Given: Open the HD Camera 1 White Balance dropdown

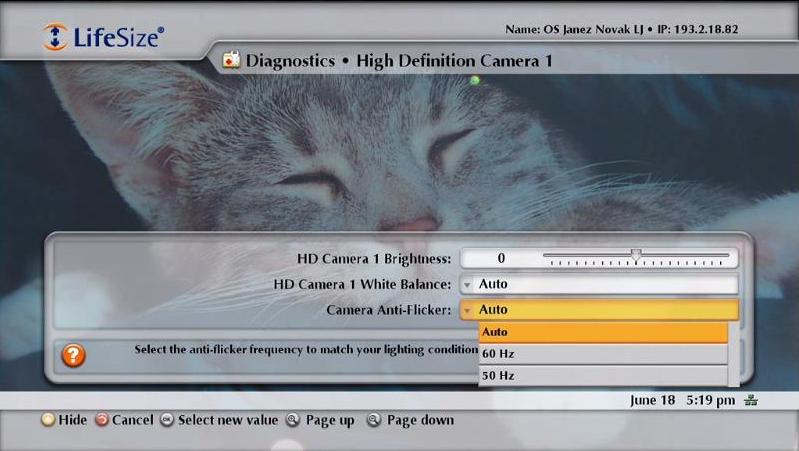Looking at the screenshot, I should pyautogui.click(x=599, y=284).
